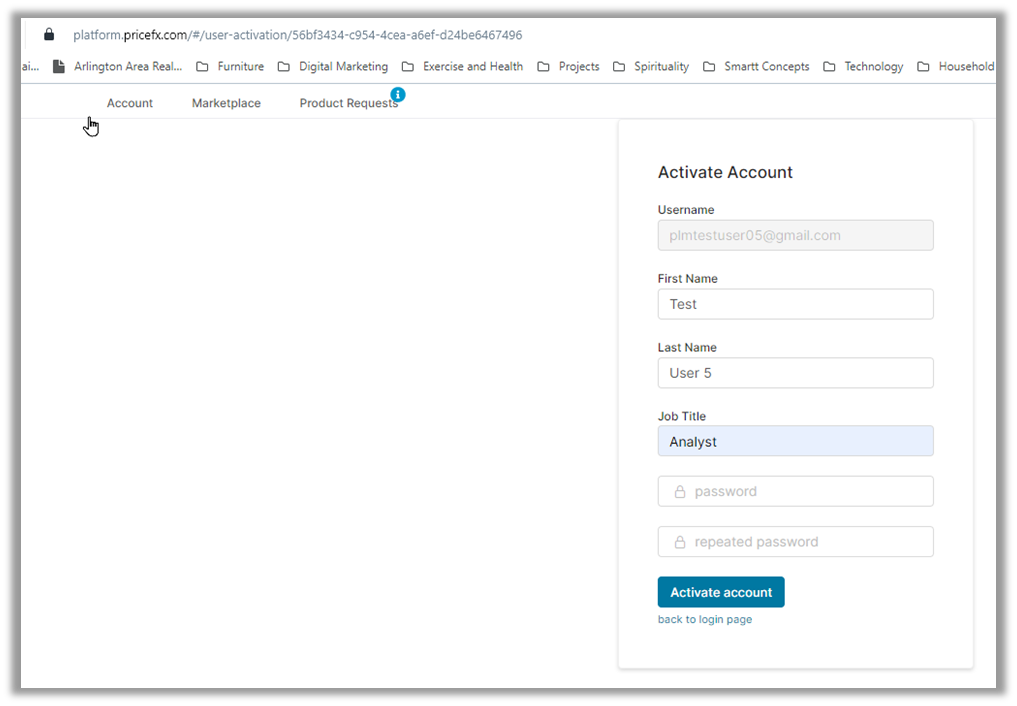Open the Arlington Area Real bookmark
The image size is (1017, 706).
pyautogui.click(x=117, y=67)
